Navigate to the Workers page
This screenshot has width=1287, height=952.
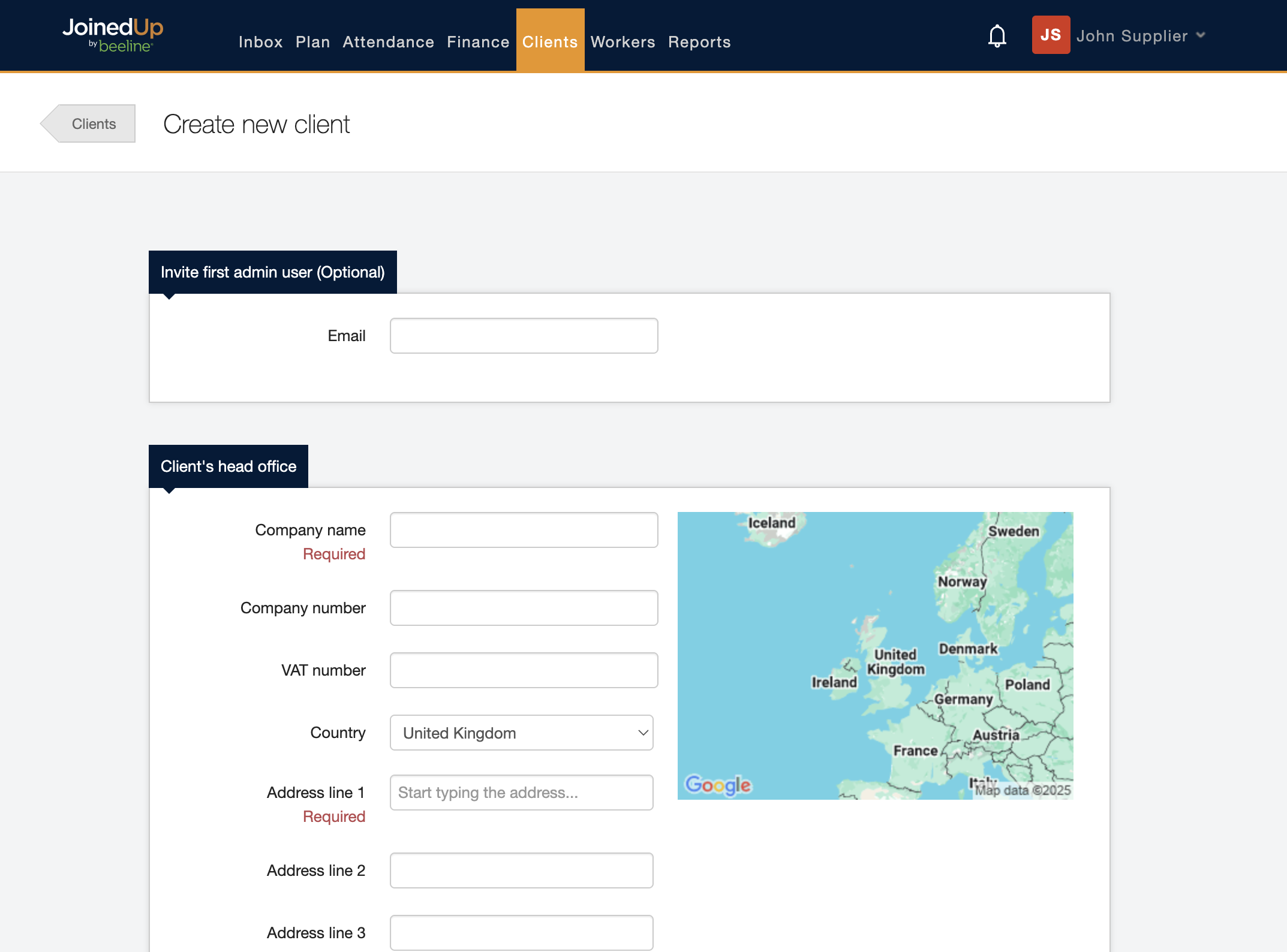coord(623,42)
